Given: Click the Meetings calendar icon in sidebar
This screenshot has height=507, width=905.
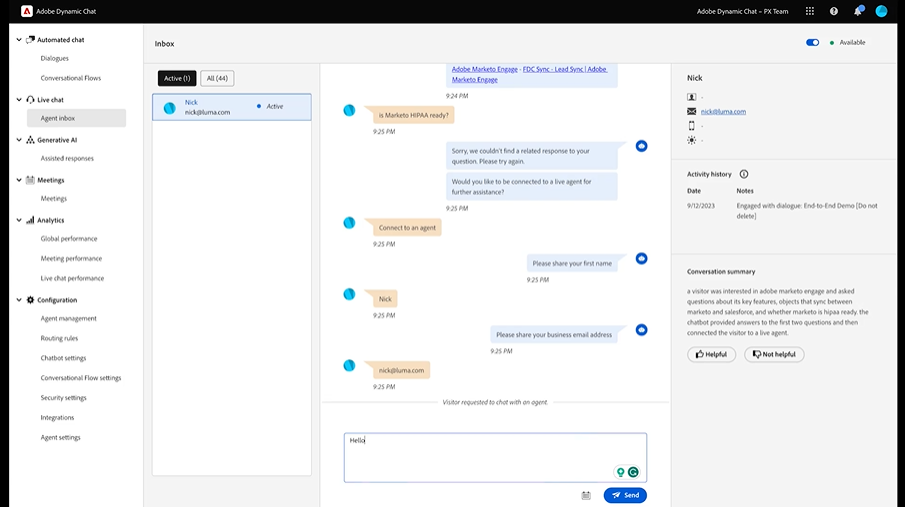Looking at the screenshot, I should coord(31,180).
